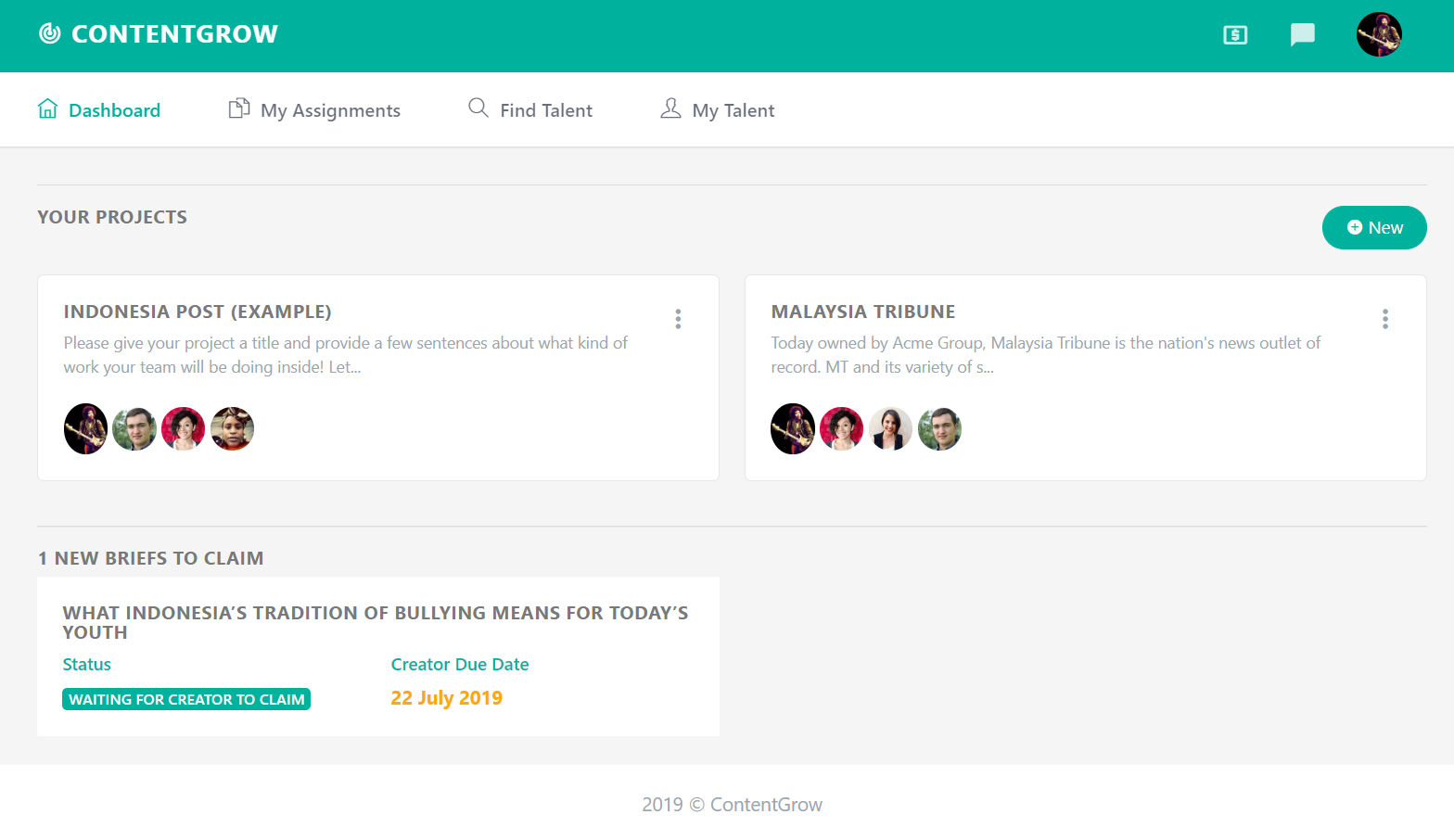1454x840 pixels.
Task: Open the Indonesia Post (Example) project title
Action: (x=198, y=312)
